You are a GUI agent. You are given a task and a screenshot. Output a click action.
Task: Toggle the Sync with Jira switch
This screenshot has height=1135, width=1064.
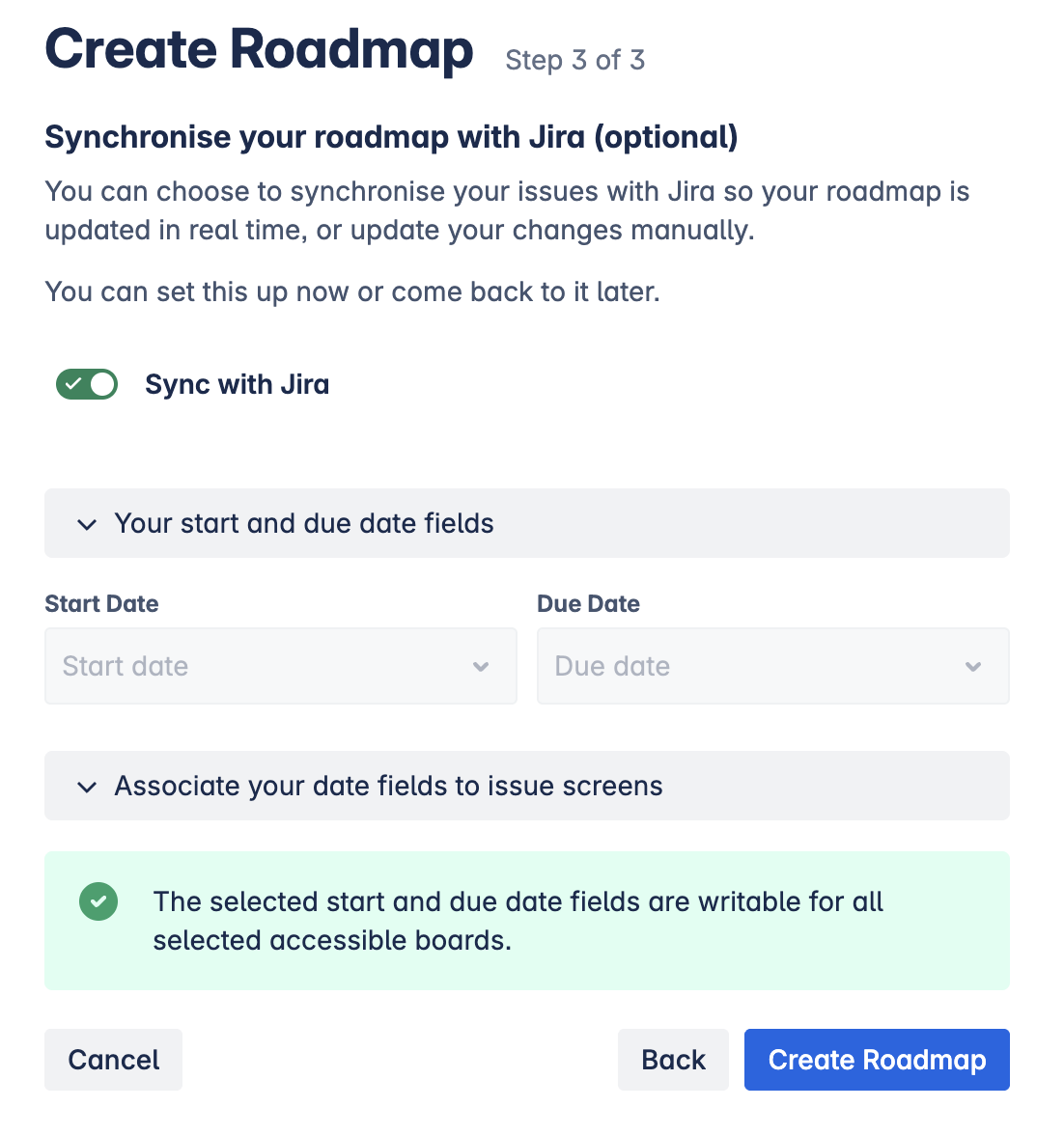pyautogui.click(x=87, y=384)
